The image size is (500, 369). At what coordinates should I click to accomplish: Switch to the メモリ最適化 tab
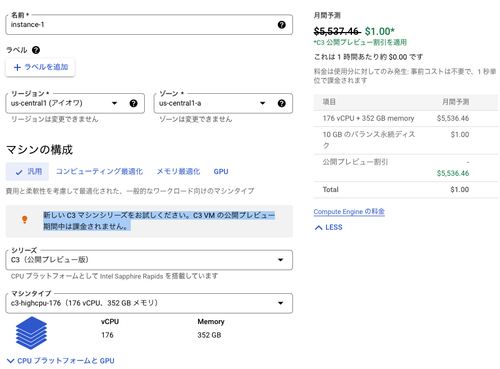click(x=178, y=171)
